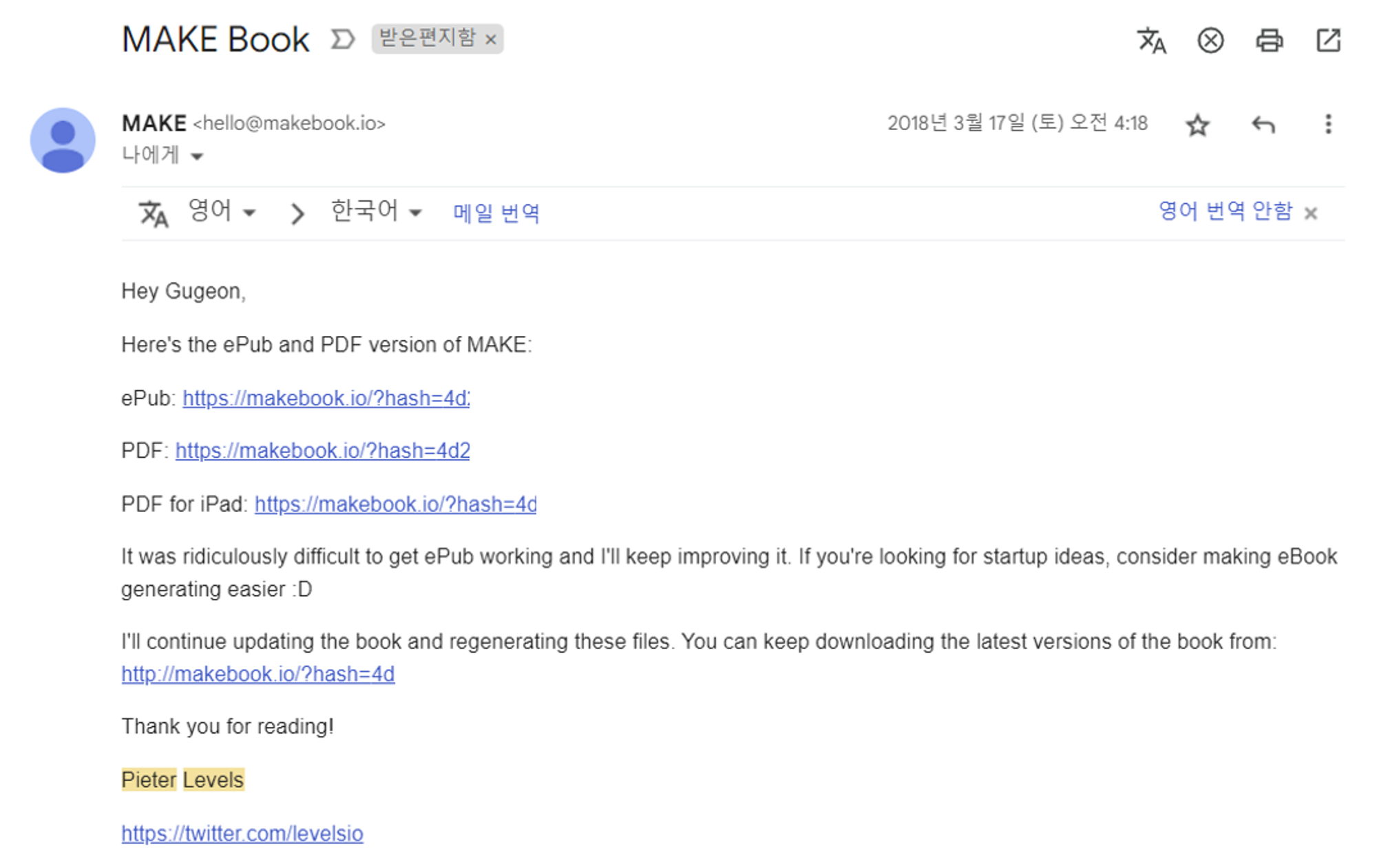The height and width of the screenshot is (868, 1377).
Task: Print this email using printer icon
Action: click(1269, 41)
